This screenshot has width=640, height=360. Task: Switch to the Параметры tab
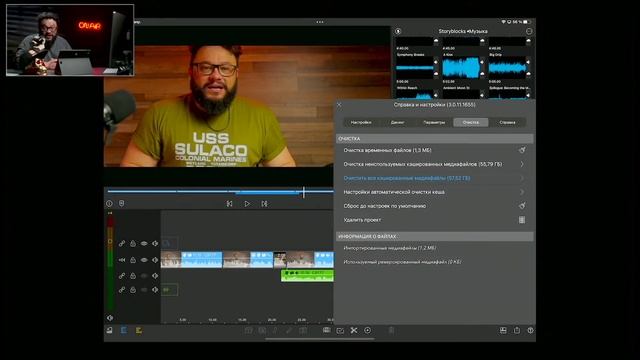[434, 122]
